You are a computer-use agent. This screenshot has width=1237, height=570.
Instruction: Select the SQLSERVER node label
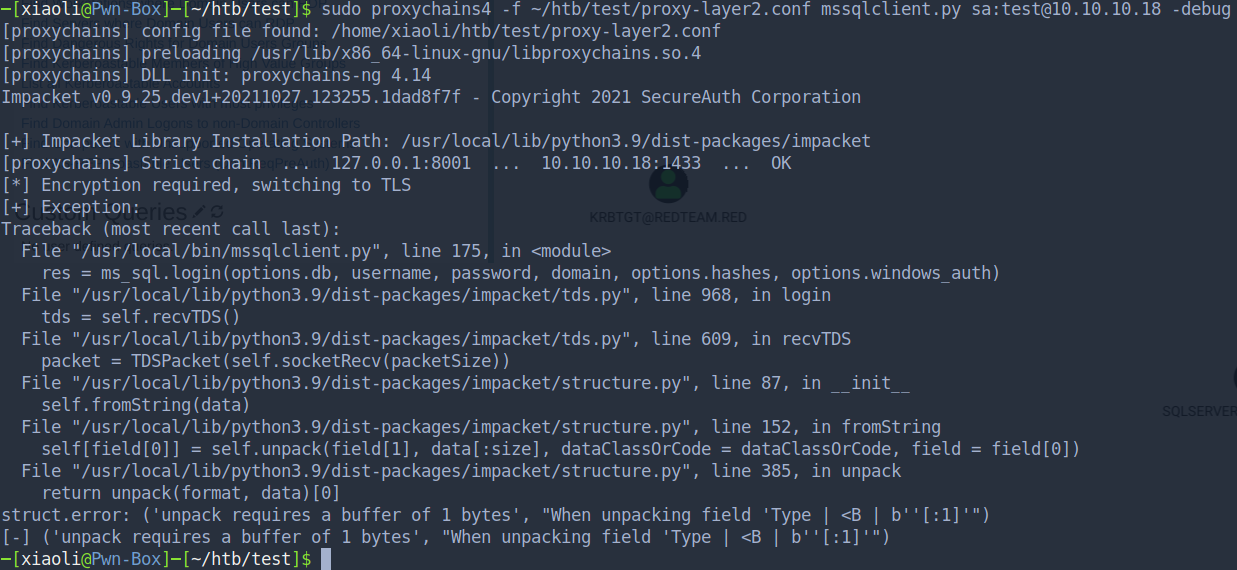click(x=1198, y=411)
